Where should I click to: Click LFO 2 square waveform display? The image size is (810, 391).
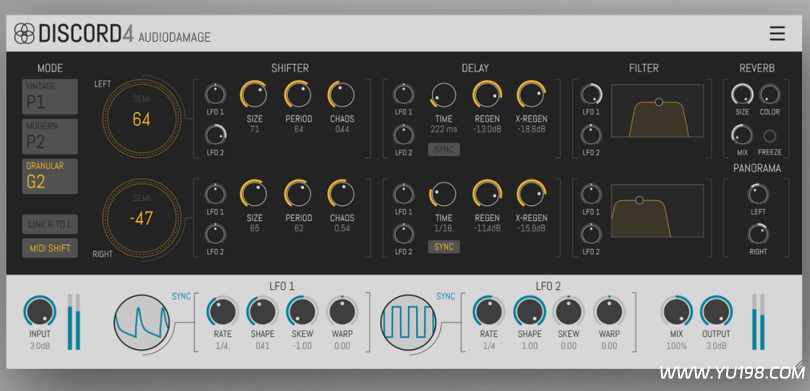coord(408,321)
